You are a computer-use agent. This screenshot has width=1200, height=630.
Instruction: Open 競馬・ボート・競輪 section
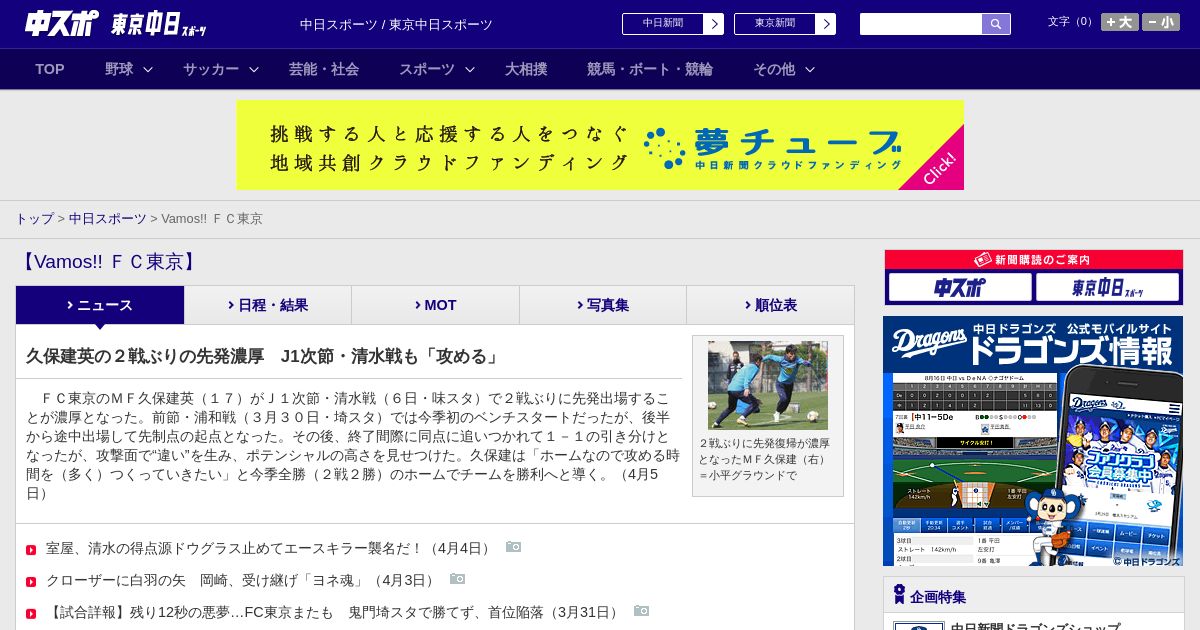tap(650, 69)
